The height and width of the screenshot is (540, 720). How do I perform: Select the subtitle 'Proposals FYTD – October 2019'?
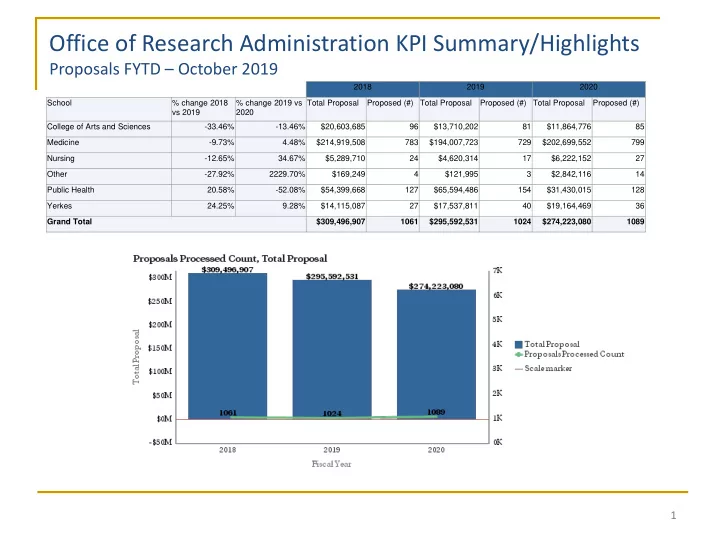163,69
